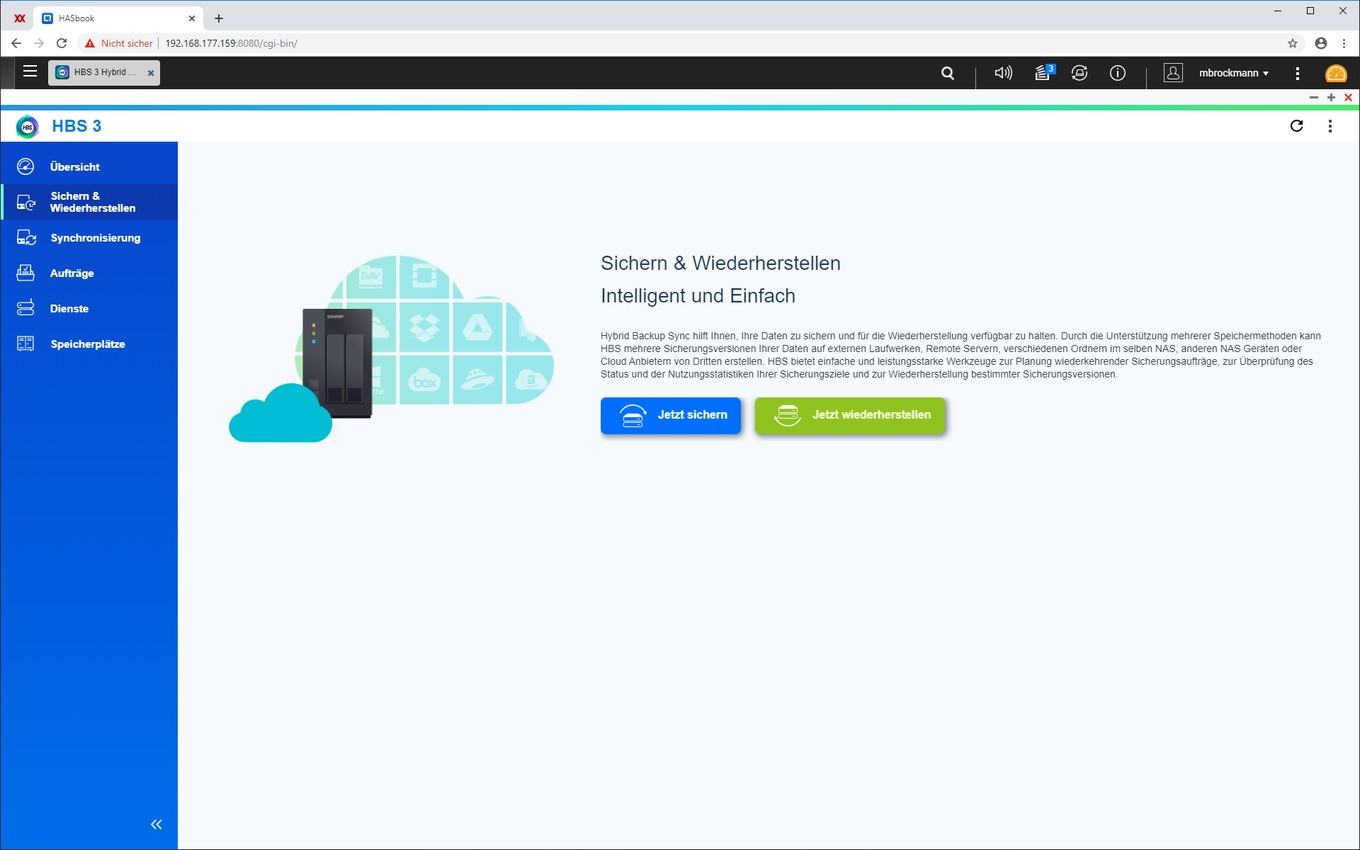Image resolution: width=1360 pixels, height=850 pixels.
Task: Open the QTS more options dots
Action: (x=1297, y=73)
